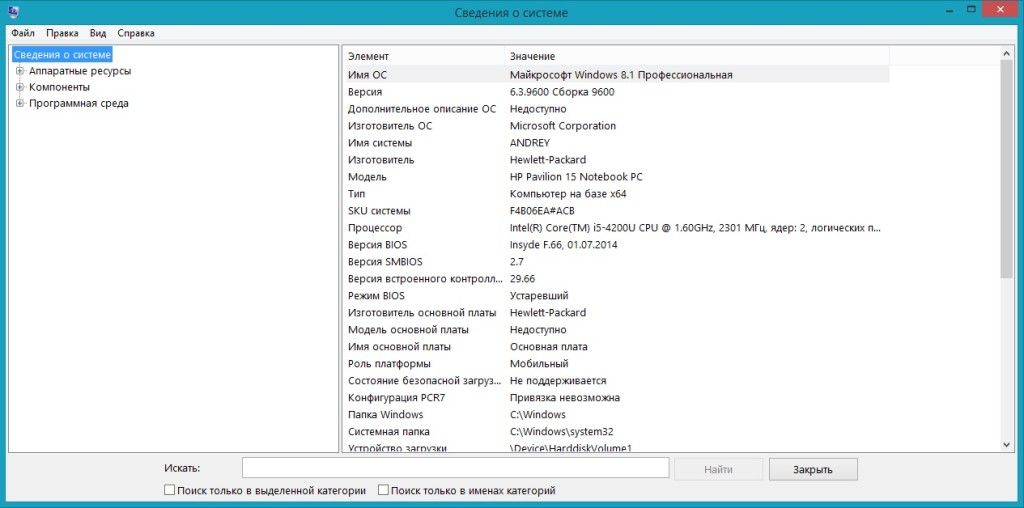
Task: Click the System Information title bar icon
Action: [x=13, y=11]
